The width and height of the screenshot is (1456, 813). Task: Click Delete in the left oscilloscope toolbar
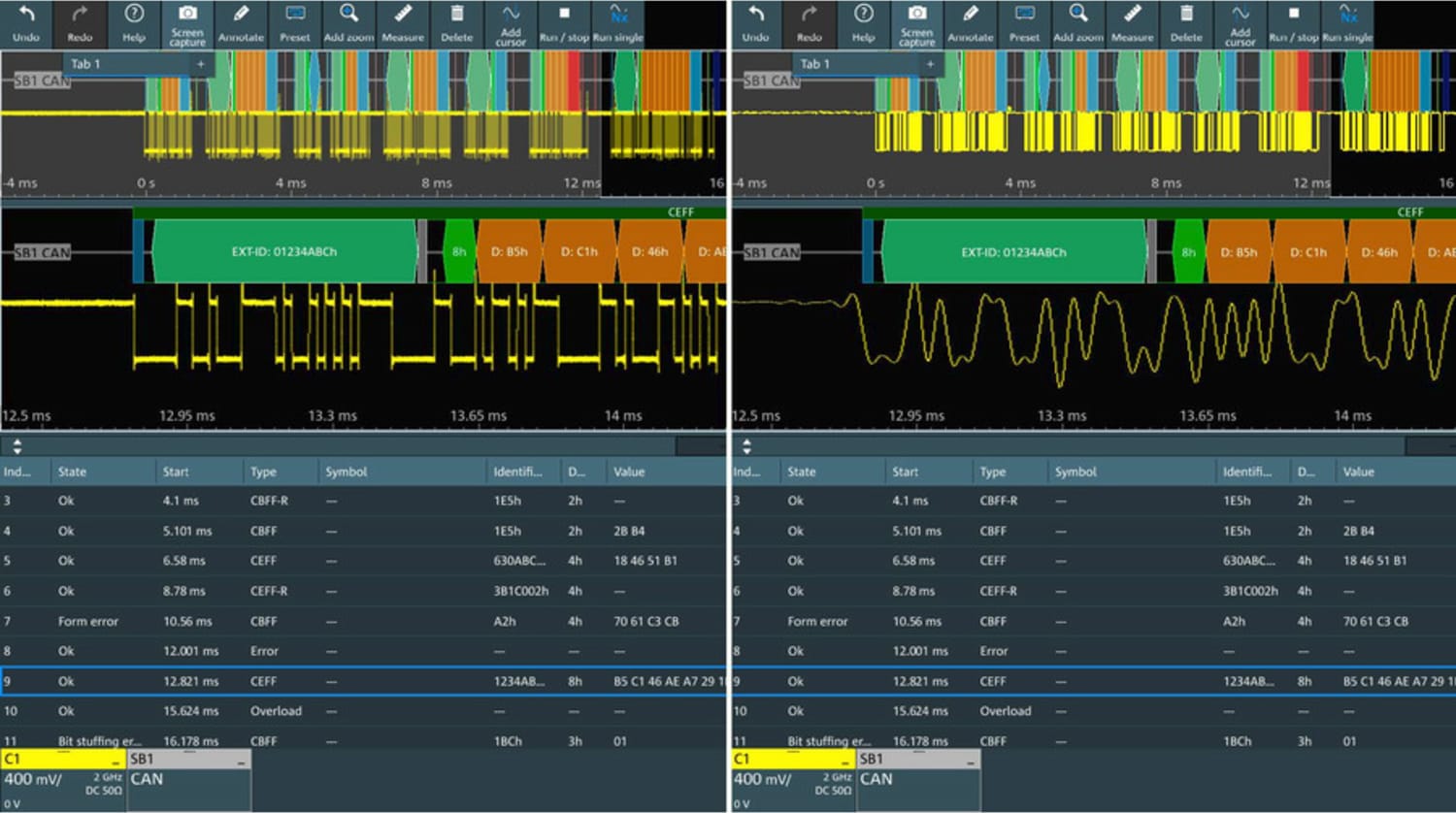click(456, 24)
